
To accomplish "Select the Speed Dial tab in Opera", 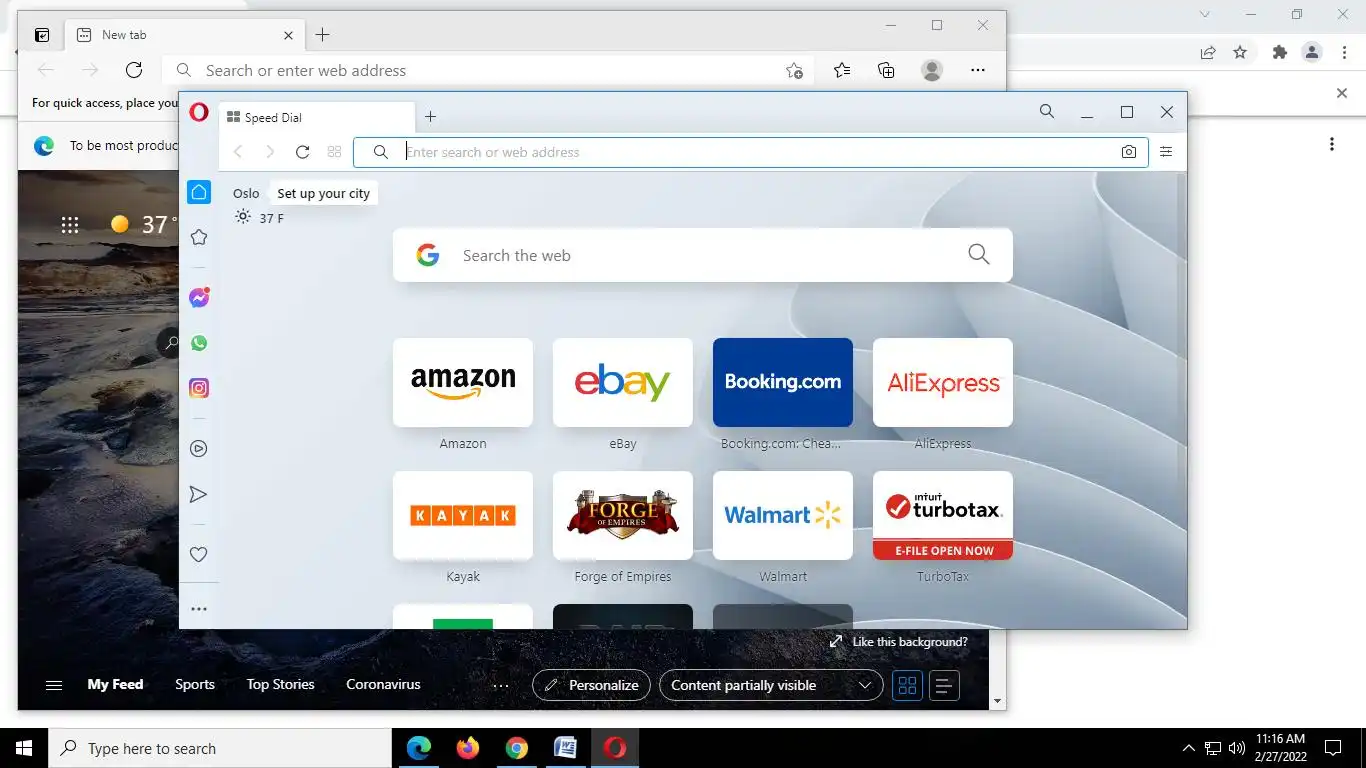I will coord(316,117).
